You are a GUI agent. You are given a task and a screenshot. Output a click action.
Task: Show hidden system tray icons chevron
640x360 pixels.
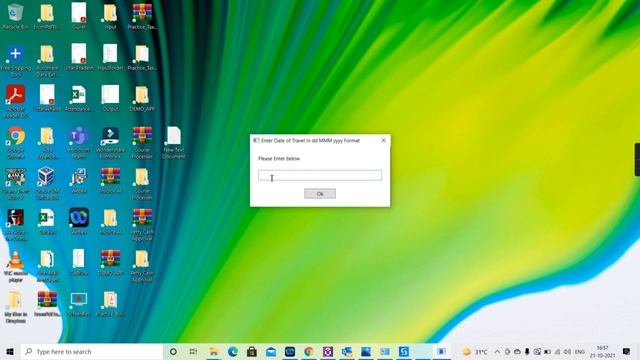coord(497,351)
